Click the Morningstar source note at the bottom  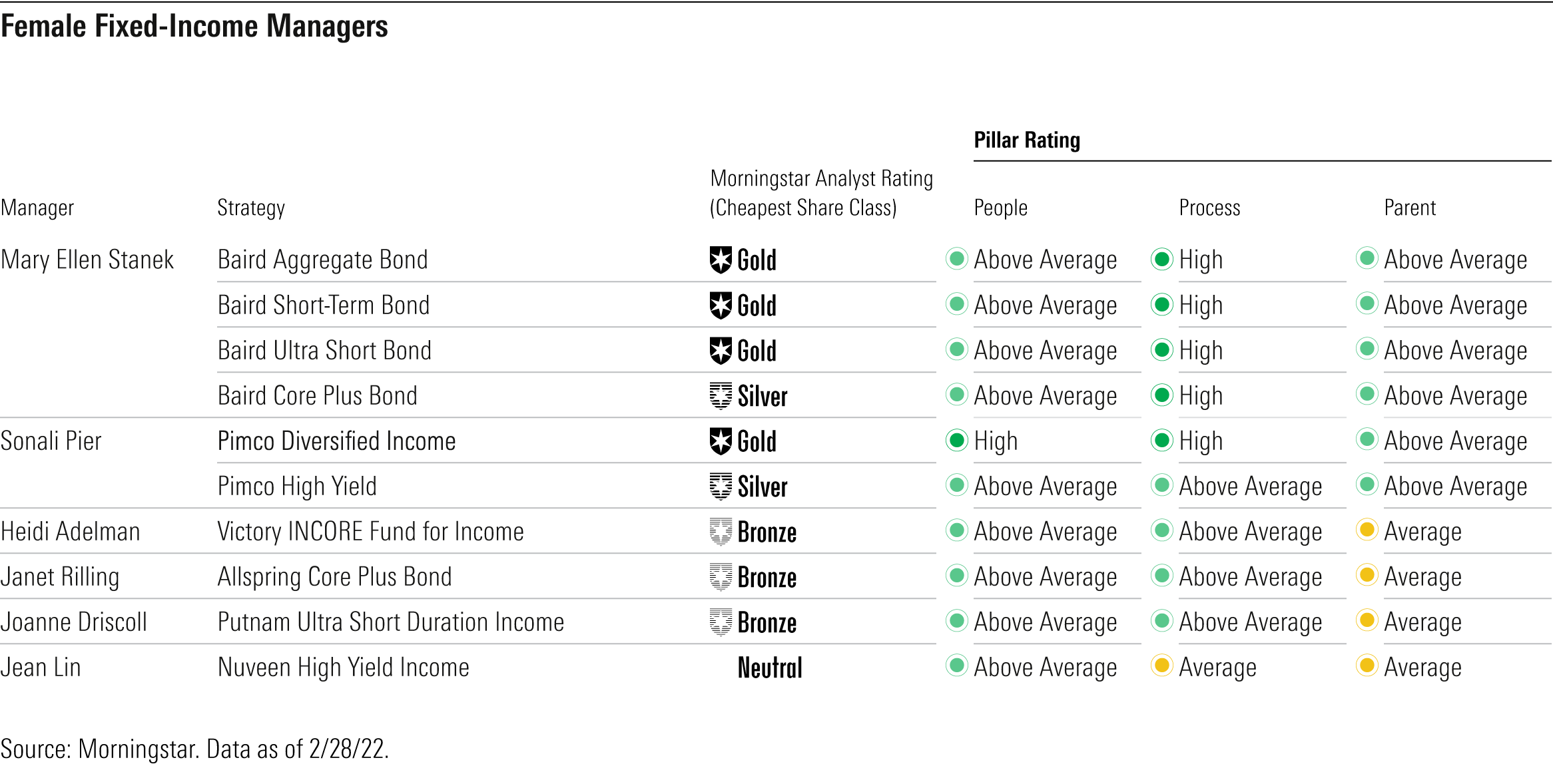tap(194, 749)
